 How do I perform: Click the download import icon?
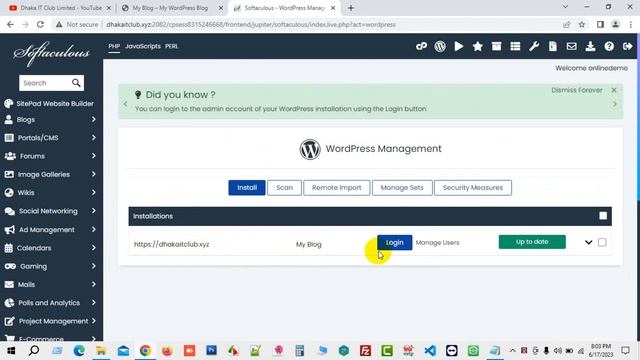click(590, 46)
